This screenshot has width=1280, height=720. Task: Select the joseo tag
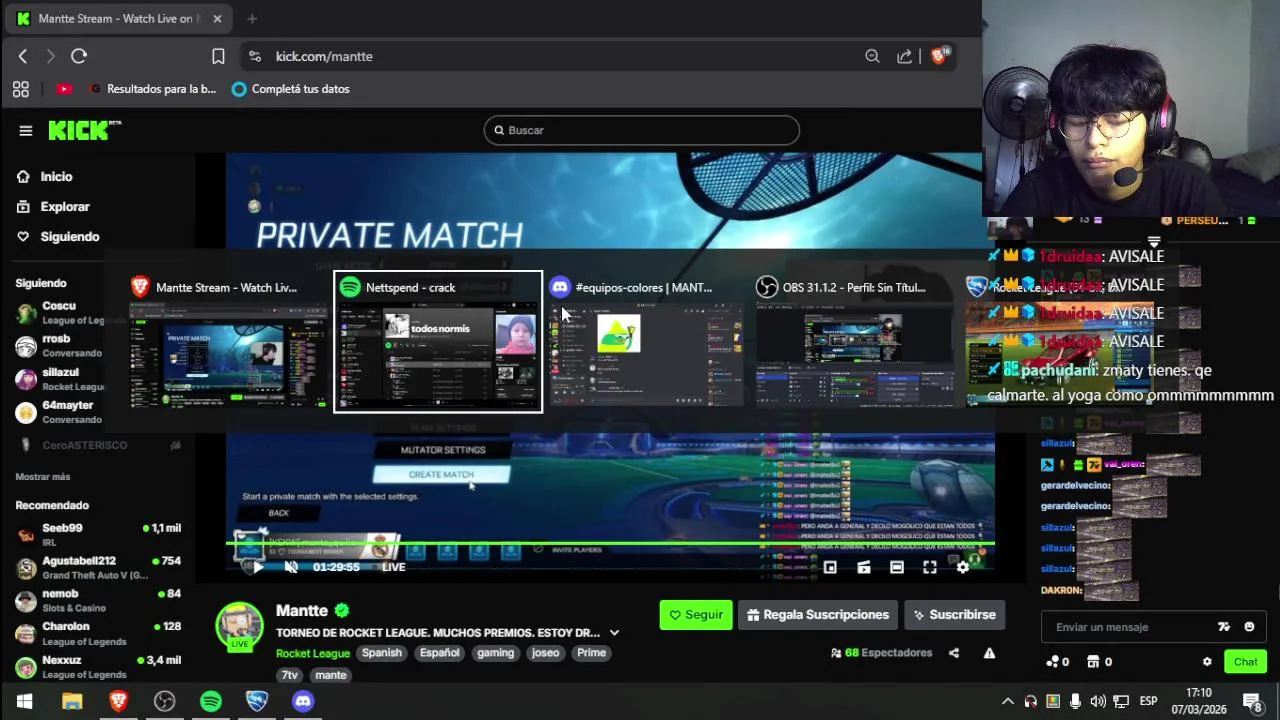pos(546,653)
